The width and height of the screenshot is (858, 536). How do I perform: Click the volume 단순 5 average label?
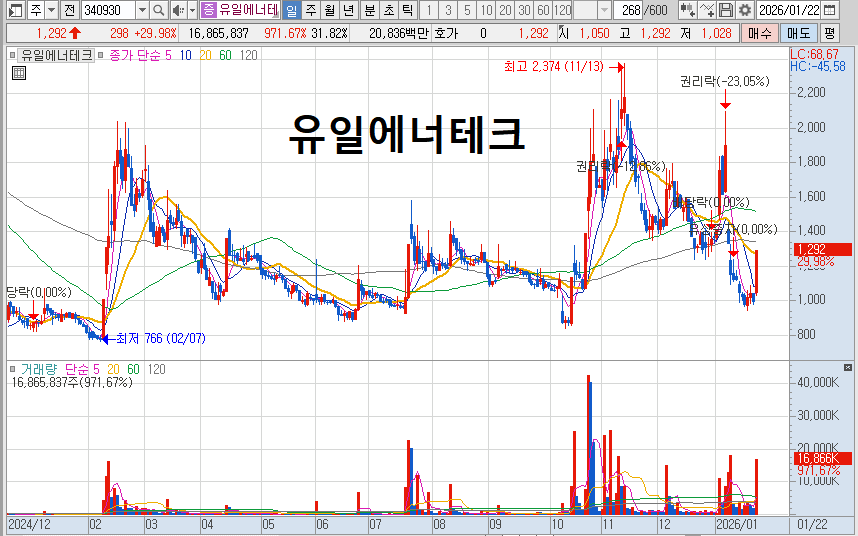82,369
